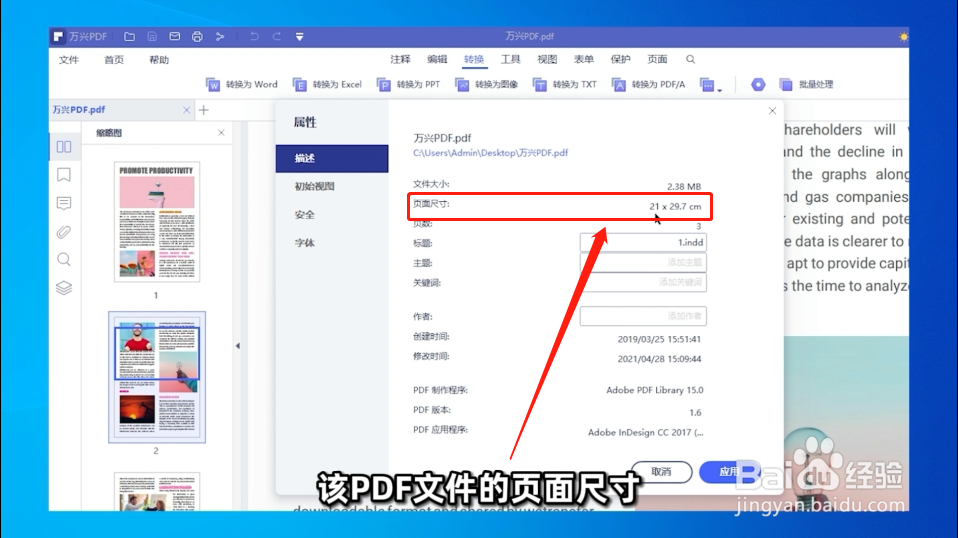Click the 取消 cancel button

pyautogui.click(x=661, y=472)
